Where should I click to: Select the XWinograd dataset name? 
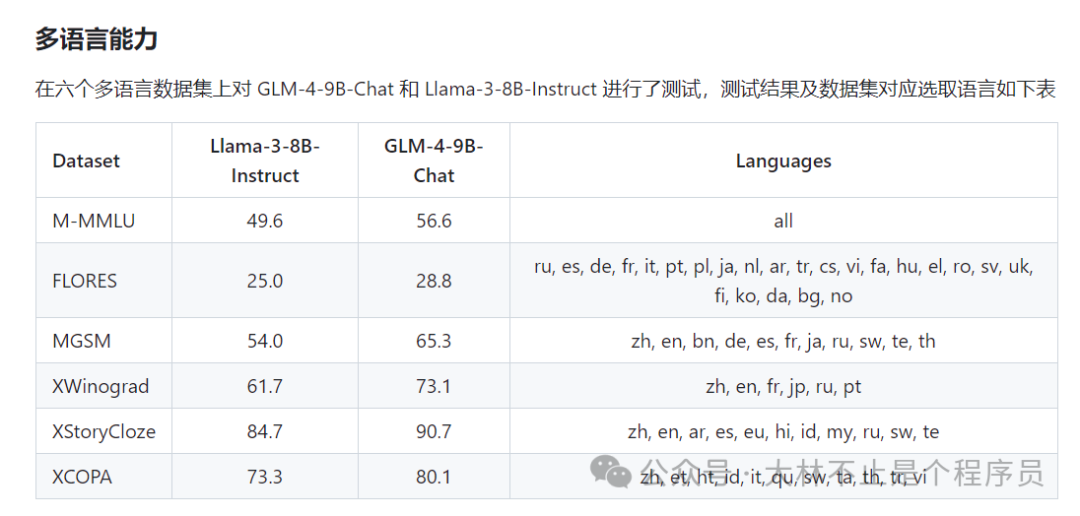click(98, 386)
